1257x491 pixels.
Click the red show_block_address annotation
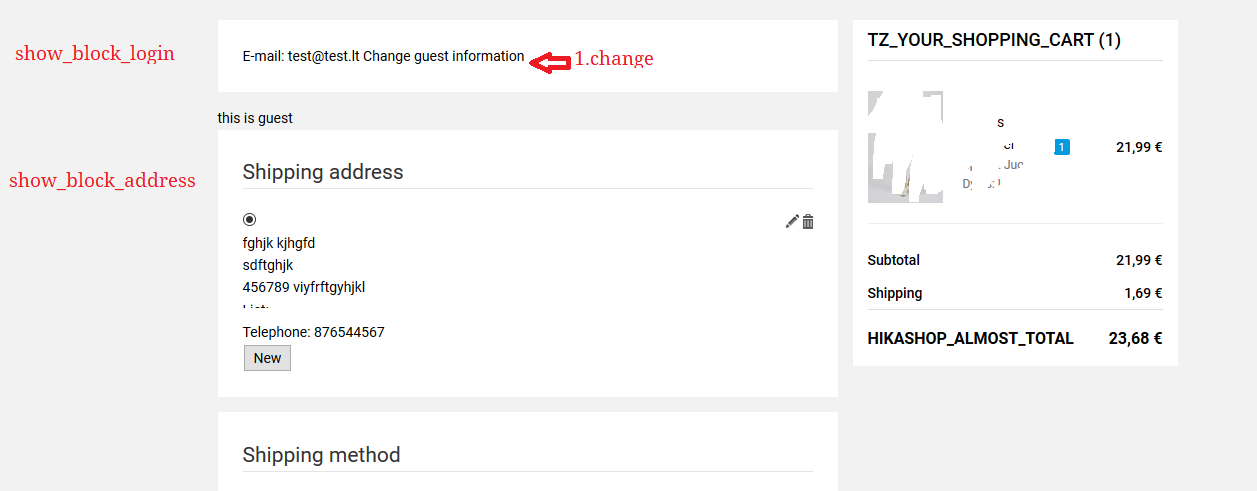102,181
